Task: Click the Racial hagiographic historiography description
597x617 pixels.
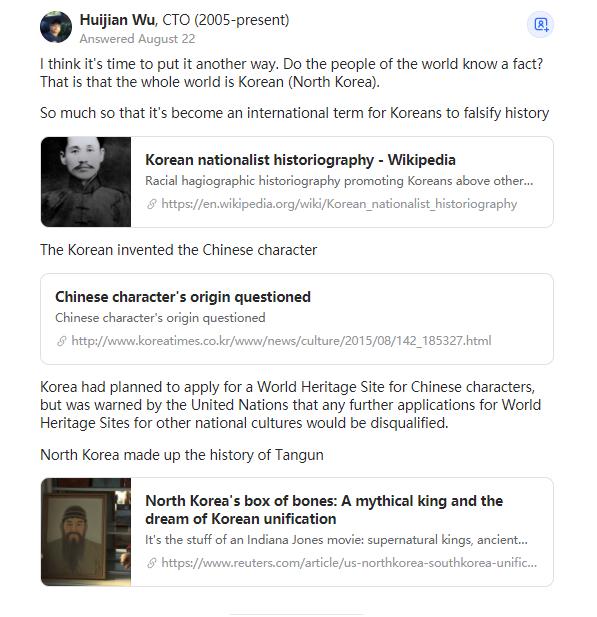Action: pyautogui.click(x=339, y=181)
